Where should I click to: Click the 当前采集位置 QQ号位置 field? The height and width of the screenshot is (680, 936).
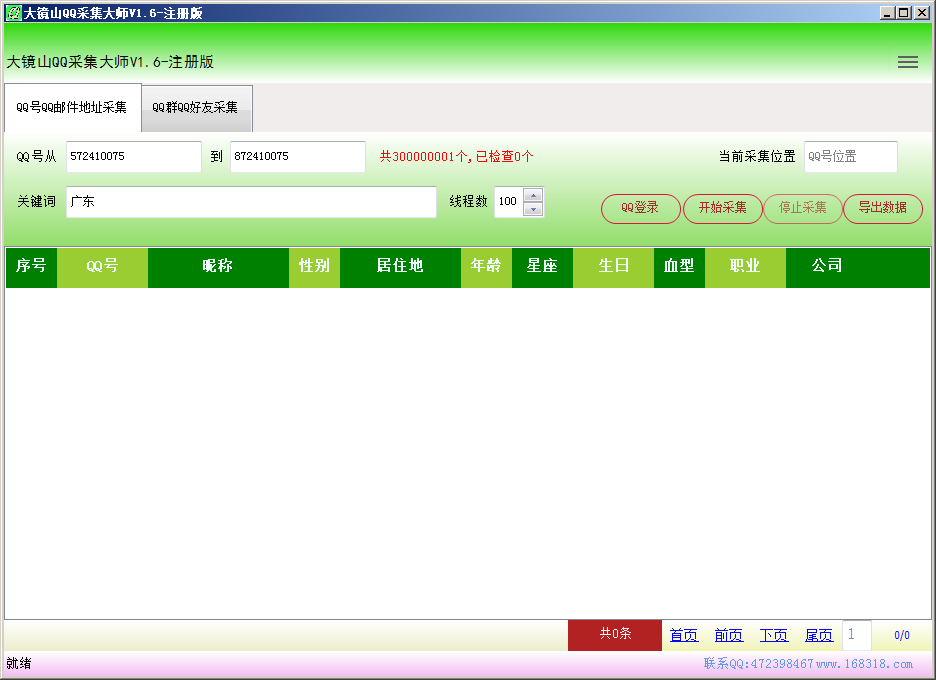pyautogui.click(x=850, y=157)
